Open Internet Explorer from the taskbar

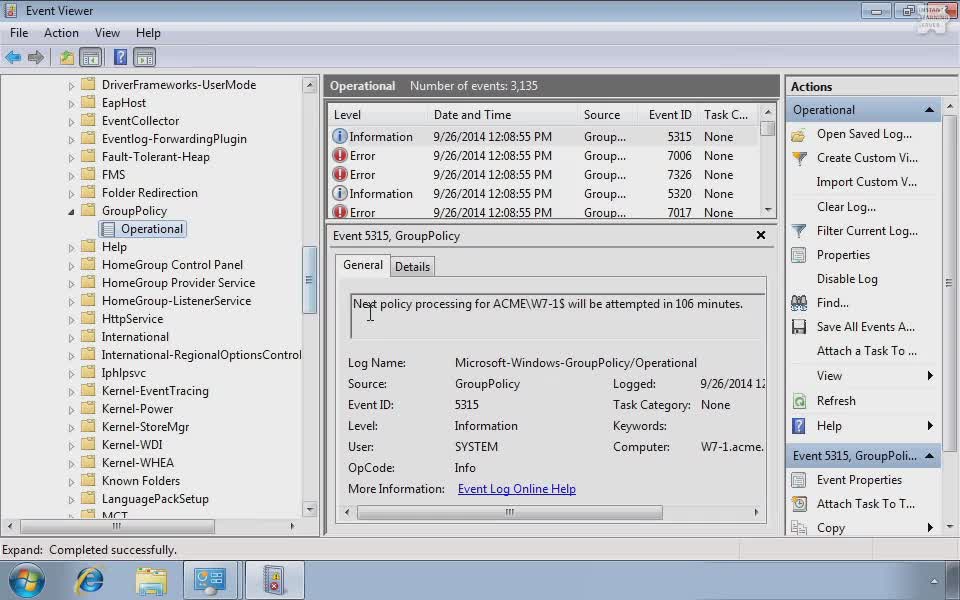pyautogui.click(x=90, y=580)
